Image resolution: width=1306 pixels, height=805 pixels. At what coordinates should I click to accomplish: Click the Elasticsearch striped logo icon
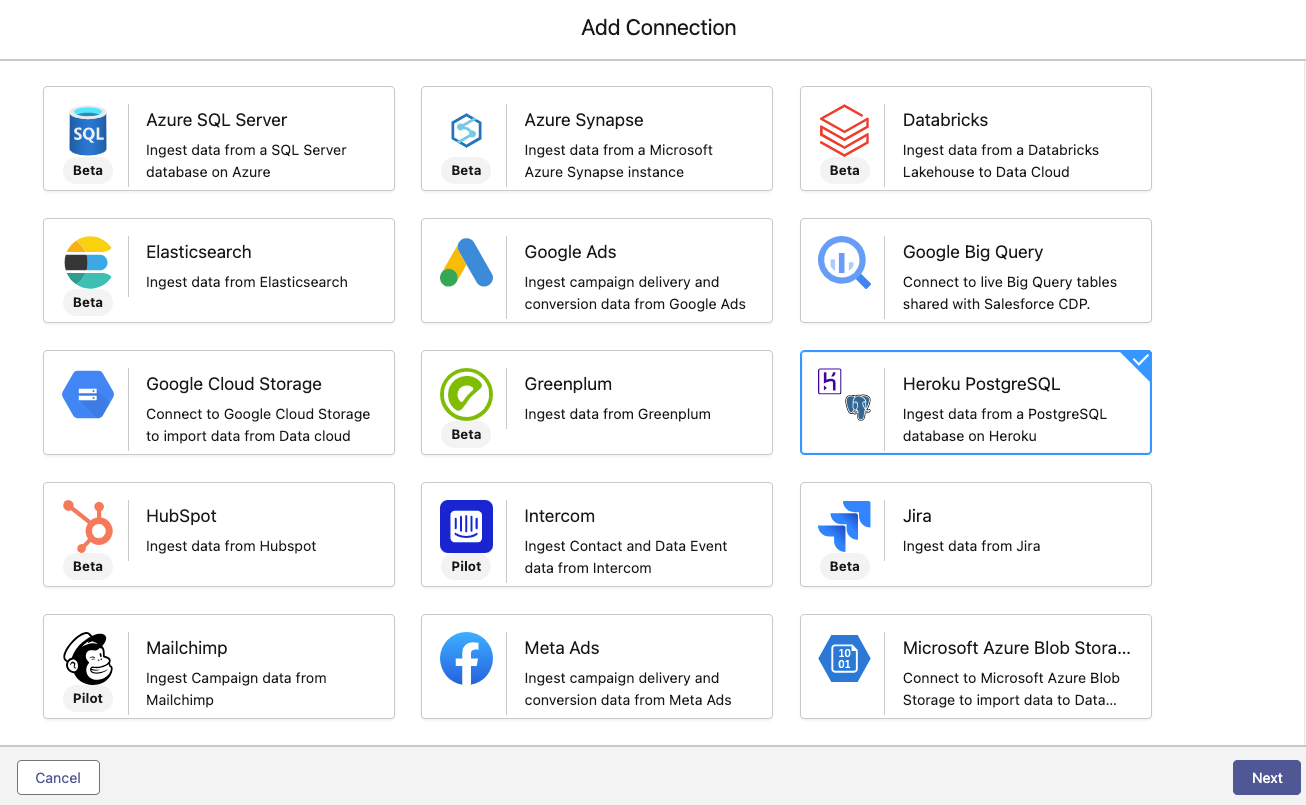click(x=88, y=262)
